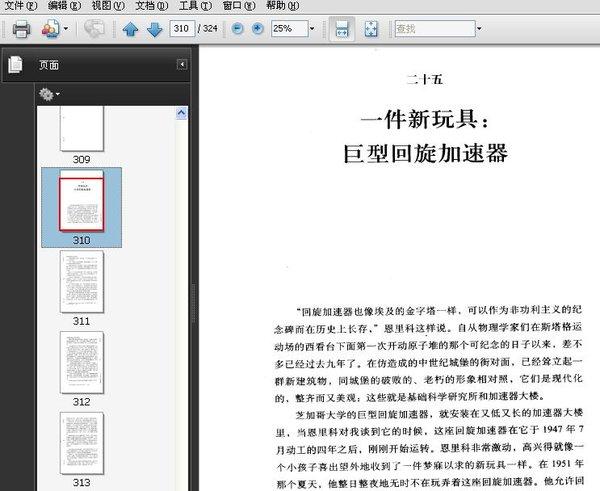
Task: Open the 工具 menu
Action: point(195,6)
